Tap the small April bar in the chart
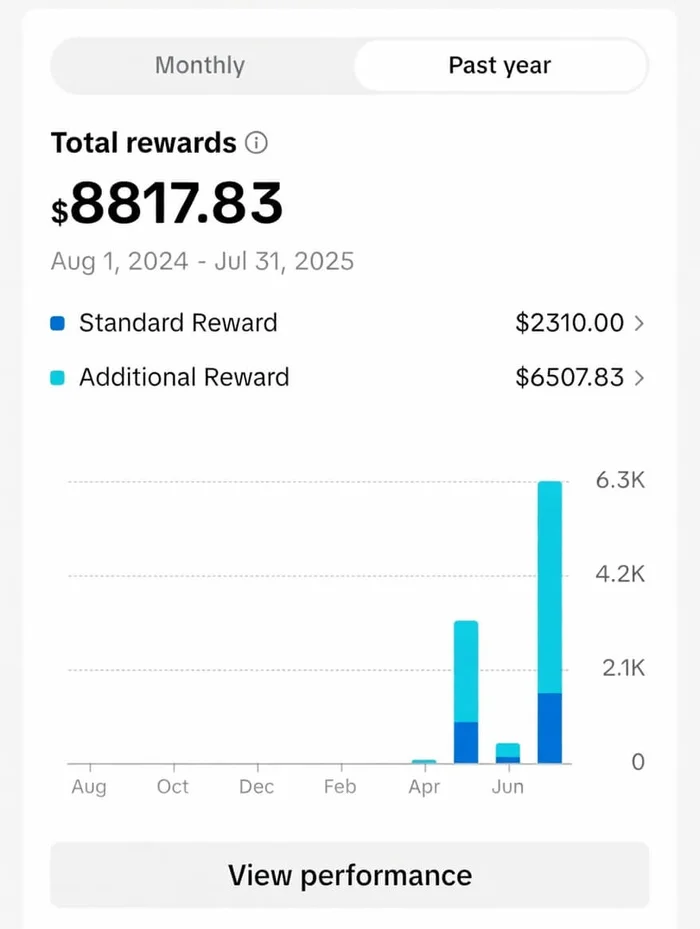The image size is (700, 929). tap(423, 758)
